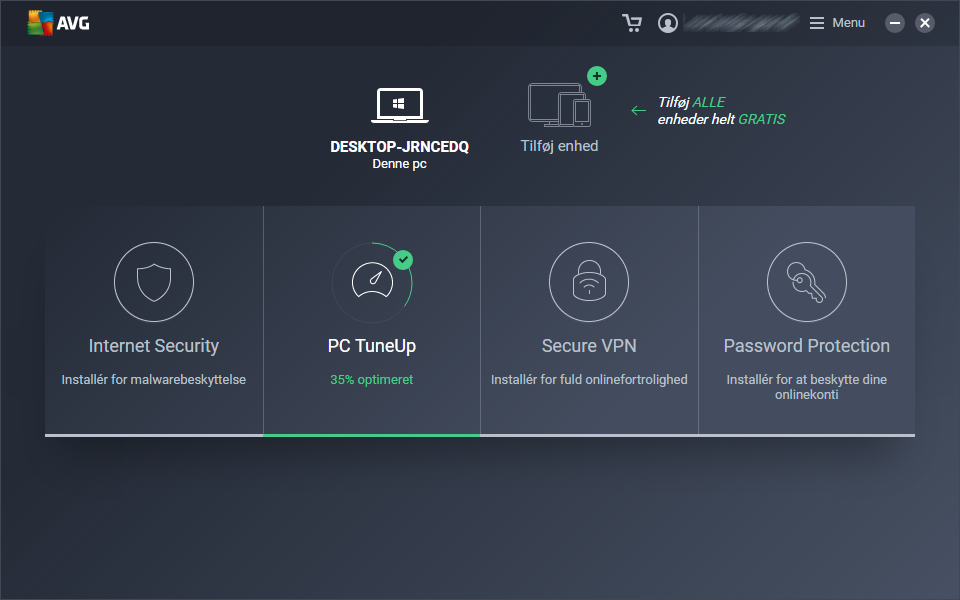Screen dimensions: 960x600
Task: Select the PC TuneUp title
Action: click(x=372, y=346)
